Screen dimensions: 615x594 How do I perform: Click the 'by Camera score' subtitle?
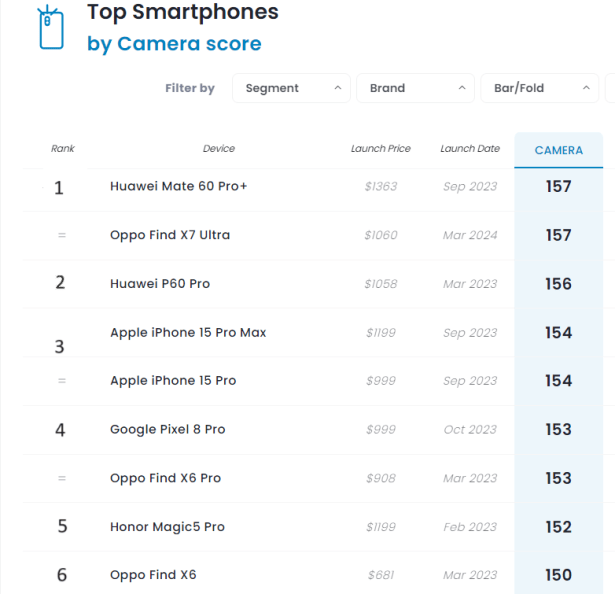175,44
